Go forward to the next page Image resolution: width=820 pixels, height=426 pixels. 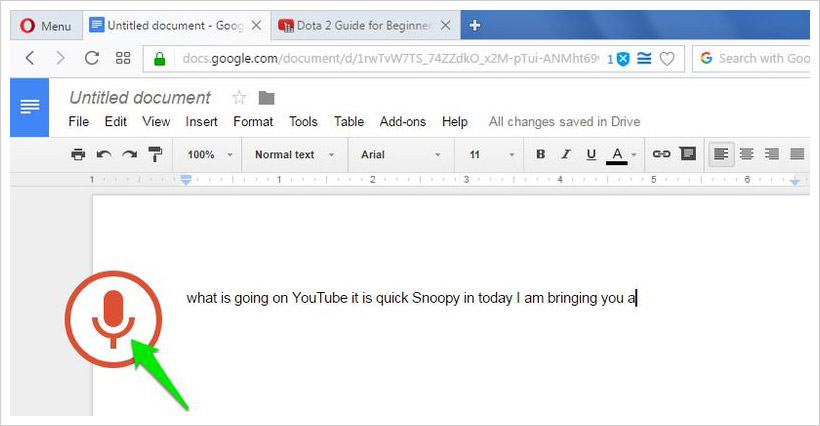[x=61, y=58]
